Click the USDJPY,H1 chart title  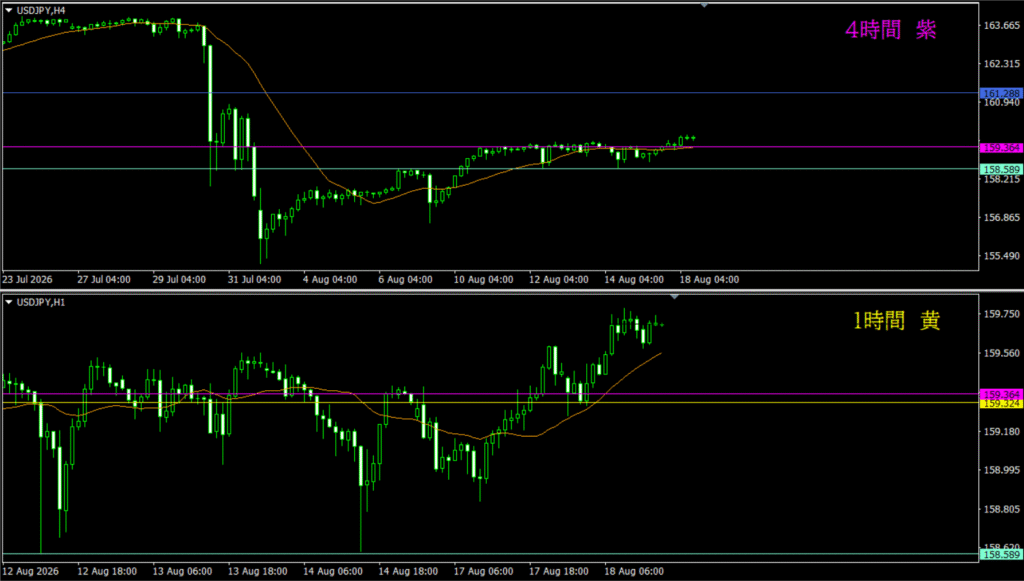pos(41,302)
